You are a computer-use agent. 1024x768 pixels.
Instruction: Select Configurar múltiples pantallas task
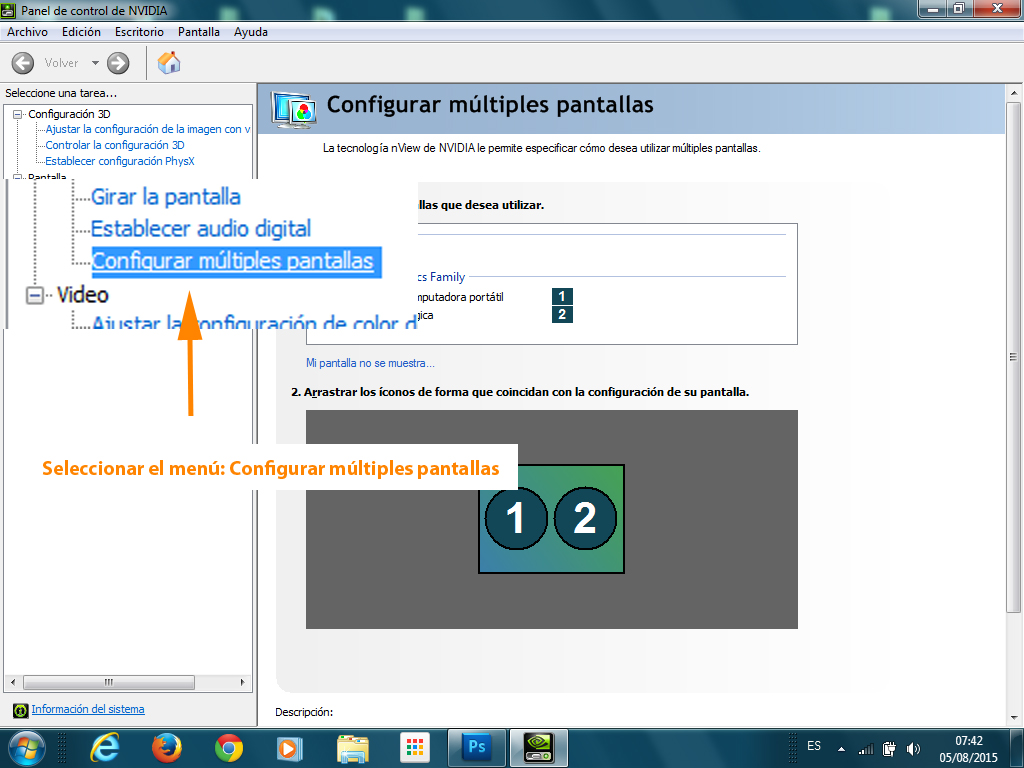click(236, 261)
